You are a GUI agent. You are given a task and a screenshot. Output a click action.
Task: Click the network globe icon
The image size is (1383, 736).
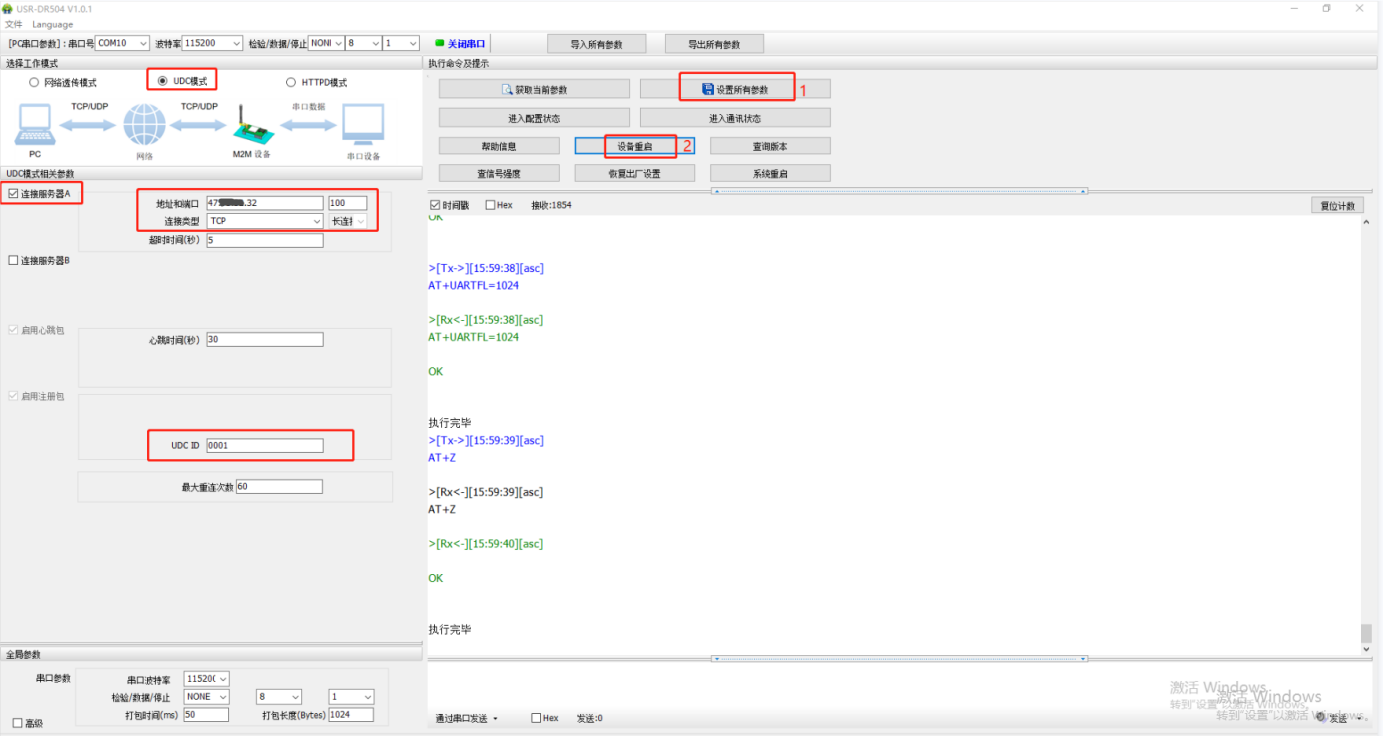click(144, 126)
